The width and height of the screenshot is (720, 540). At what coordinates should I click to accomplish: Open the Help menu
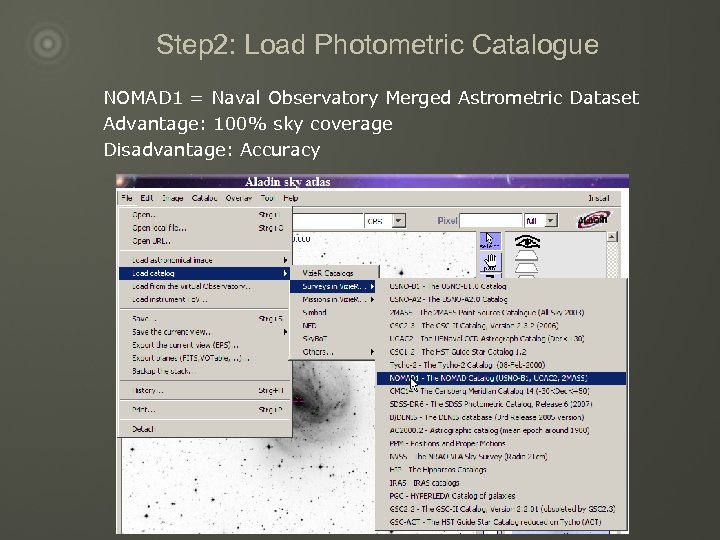coord(291,198)
